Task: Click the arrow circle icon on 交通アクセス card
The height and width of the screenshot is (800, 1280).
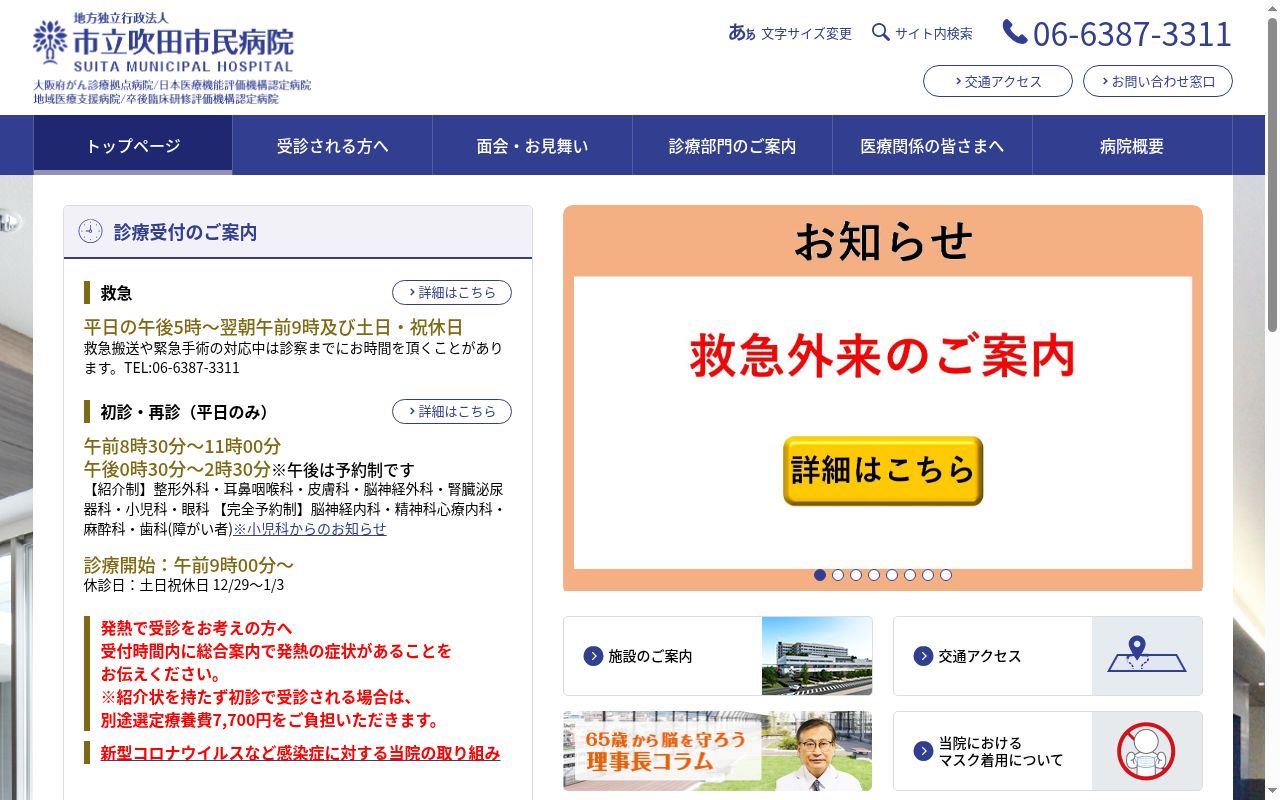Action: point(923,656)
